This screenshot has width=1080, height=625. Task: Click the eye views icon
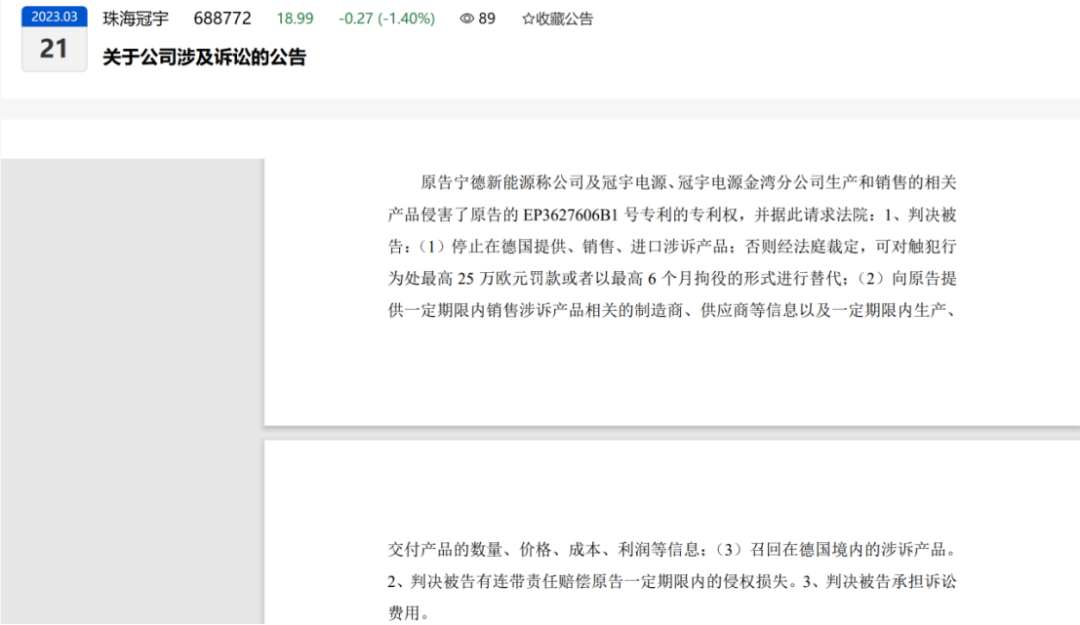tap(466, 19)
